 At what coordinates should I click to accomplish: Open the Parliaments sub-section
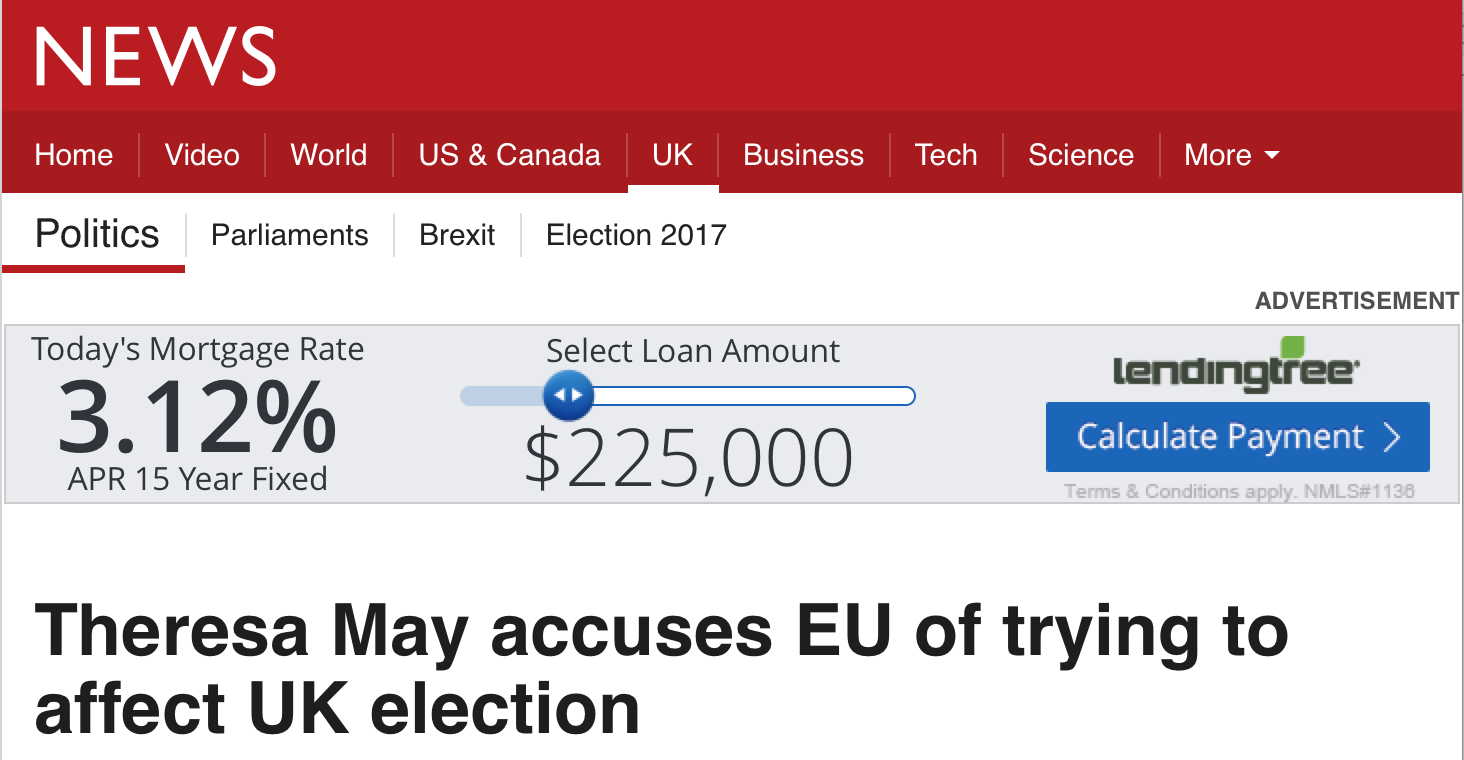289,235
